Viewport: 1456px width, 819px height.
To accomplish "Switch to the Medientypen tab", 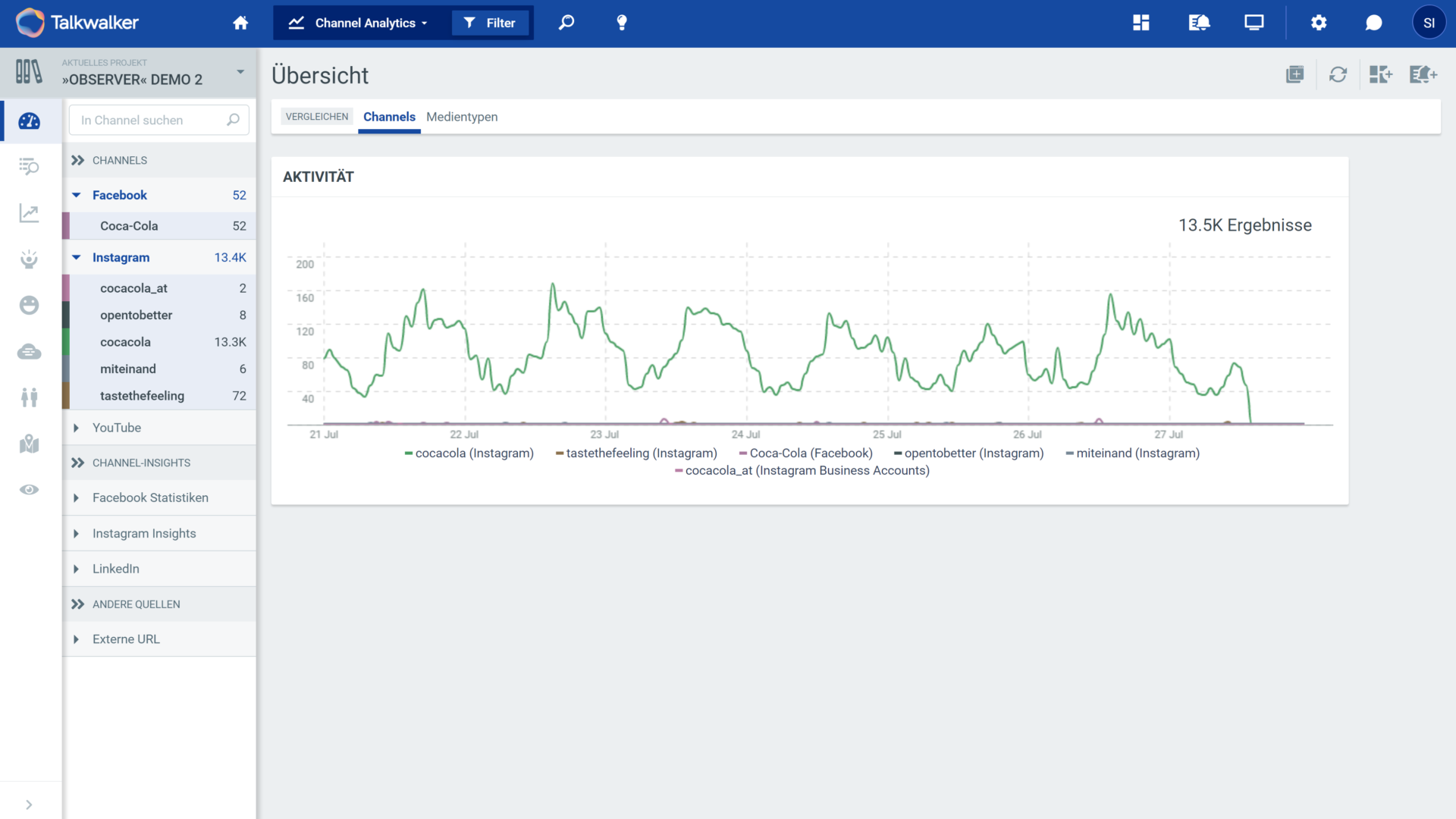I will 462,117.
